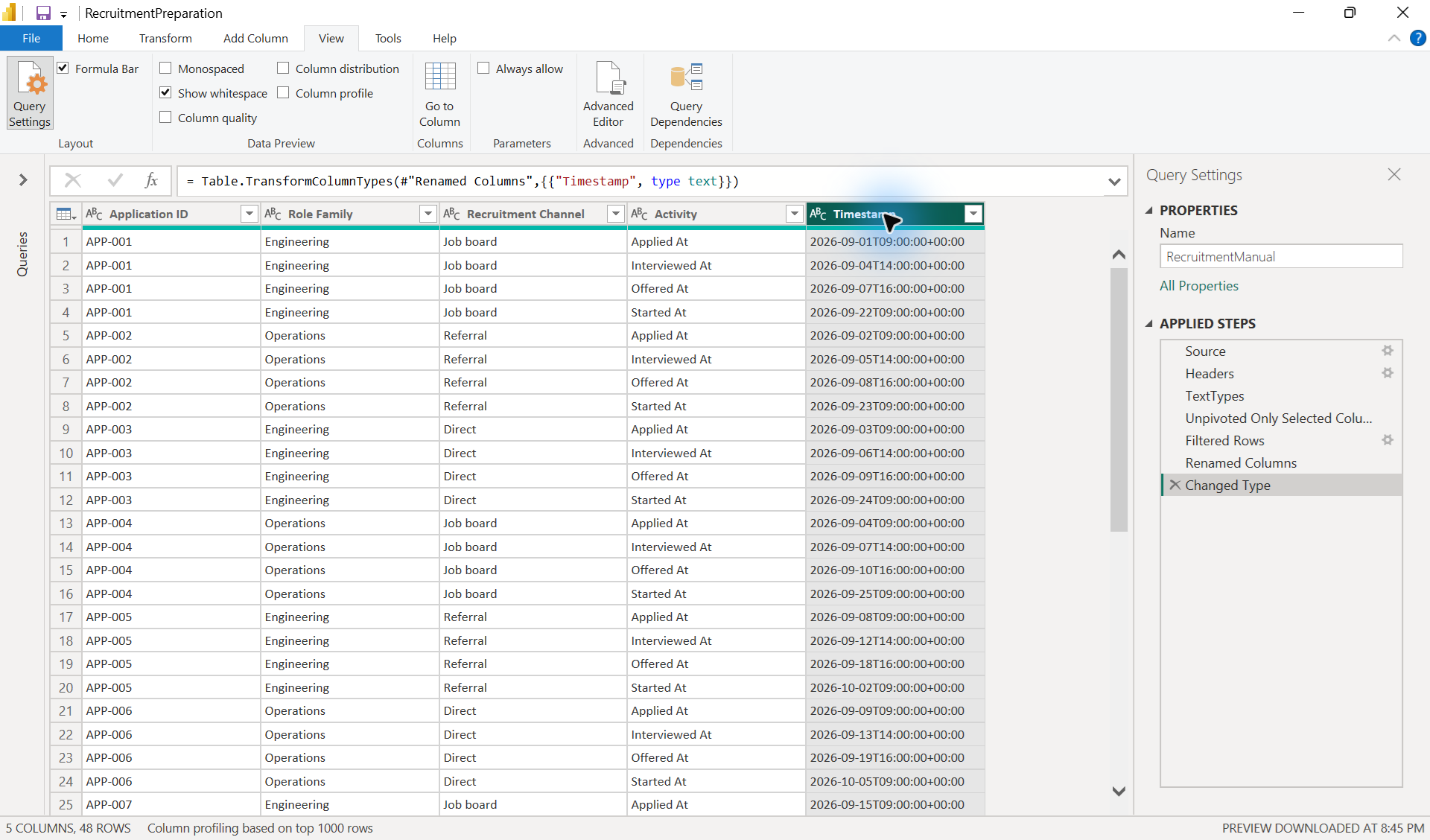The width and height of the screenshot is (1430, 840).
Task: Open the Advanced Editor
Action: pyautogui.click(x=608, y=93)
